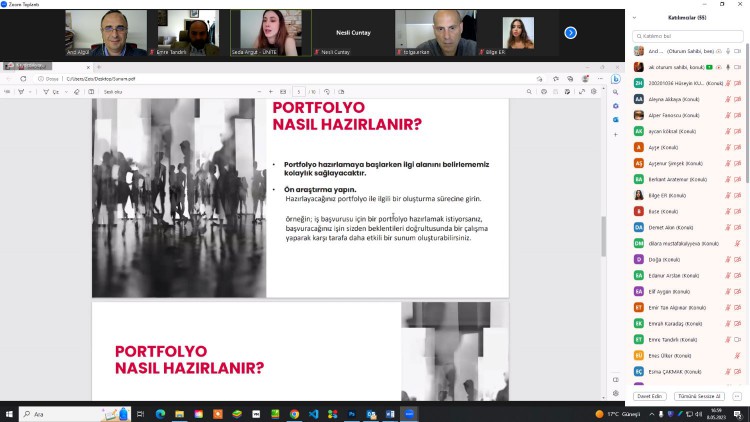Open taskbar weather 17°C Güneşli widget

(618, 414)
